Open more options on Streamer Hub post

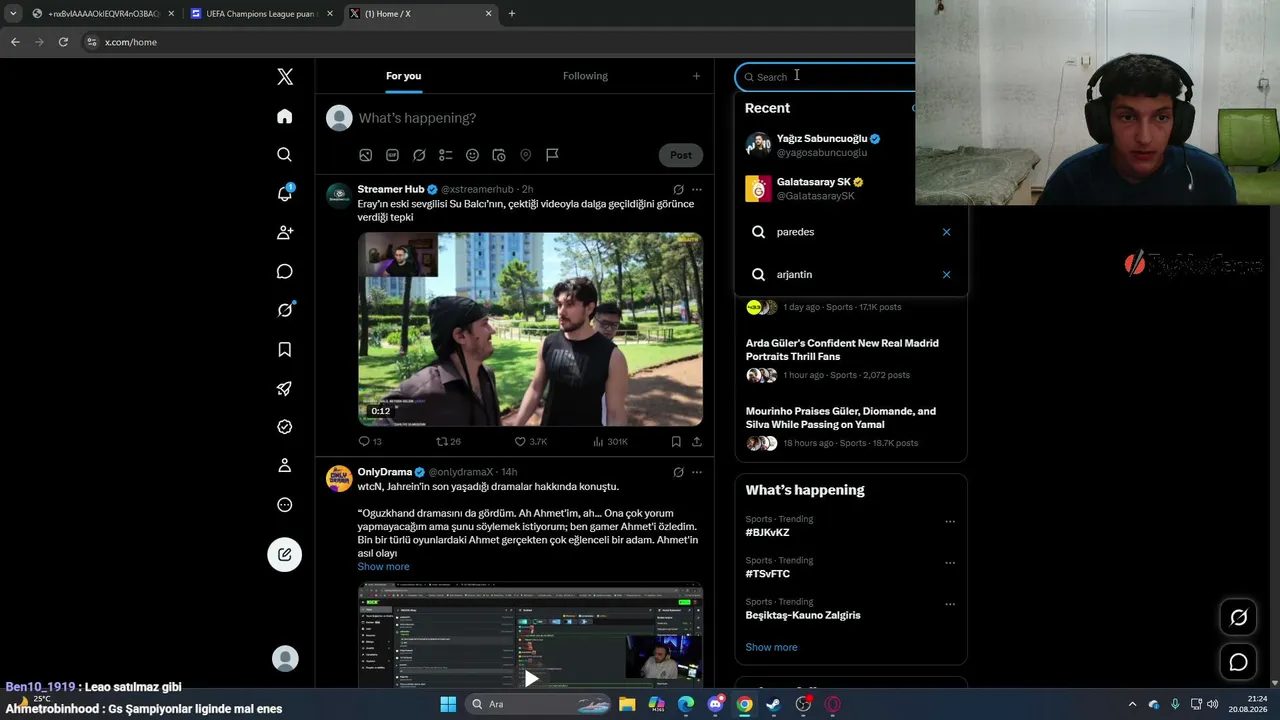pyautogui.click(x=697, y=189)
